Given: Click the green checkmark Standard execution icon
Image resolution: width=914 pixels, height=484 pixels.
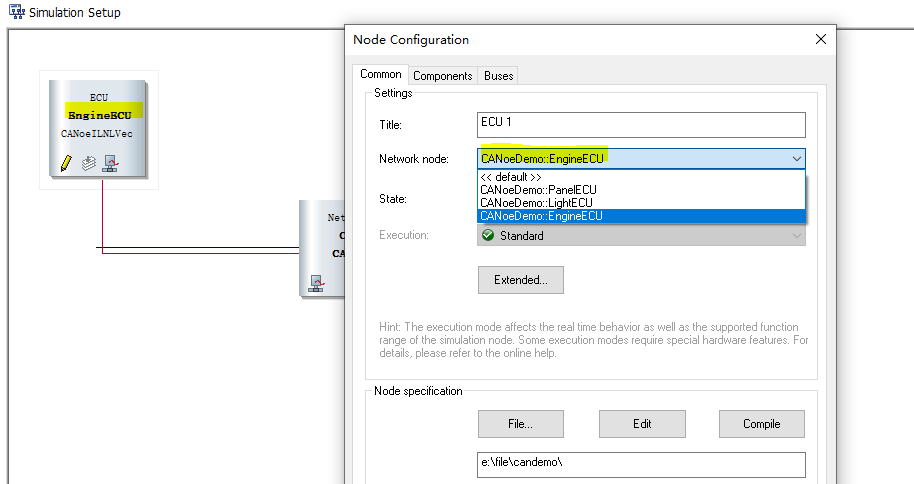Looking at the screenshot, I should click(488, 236).
